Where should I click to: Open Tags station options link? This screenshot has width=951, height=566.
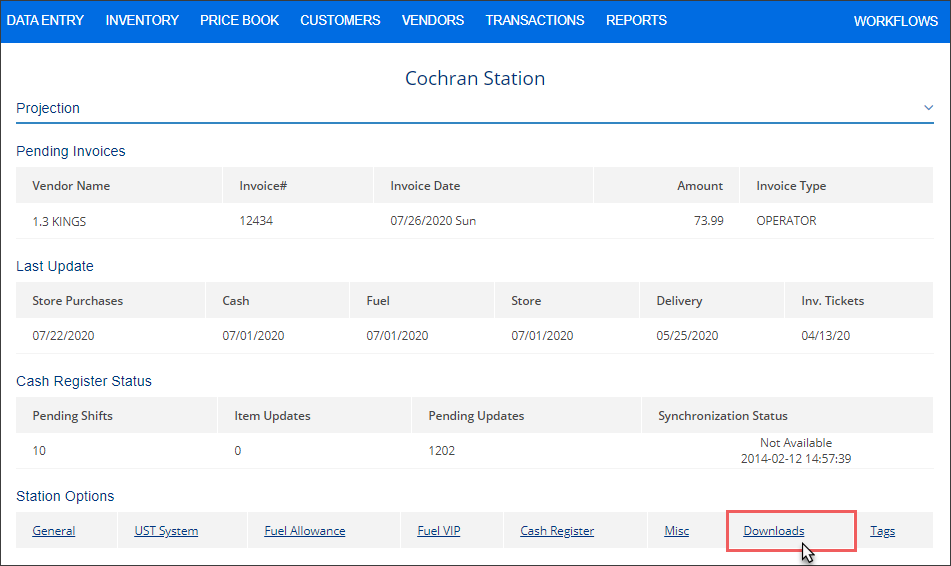click(882, 531)
